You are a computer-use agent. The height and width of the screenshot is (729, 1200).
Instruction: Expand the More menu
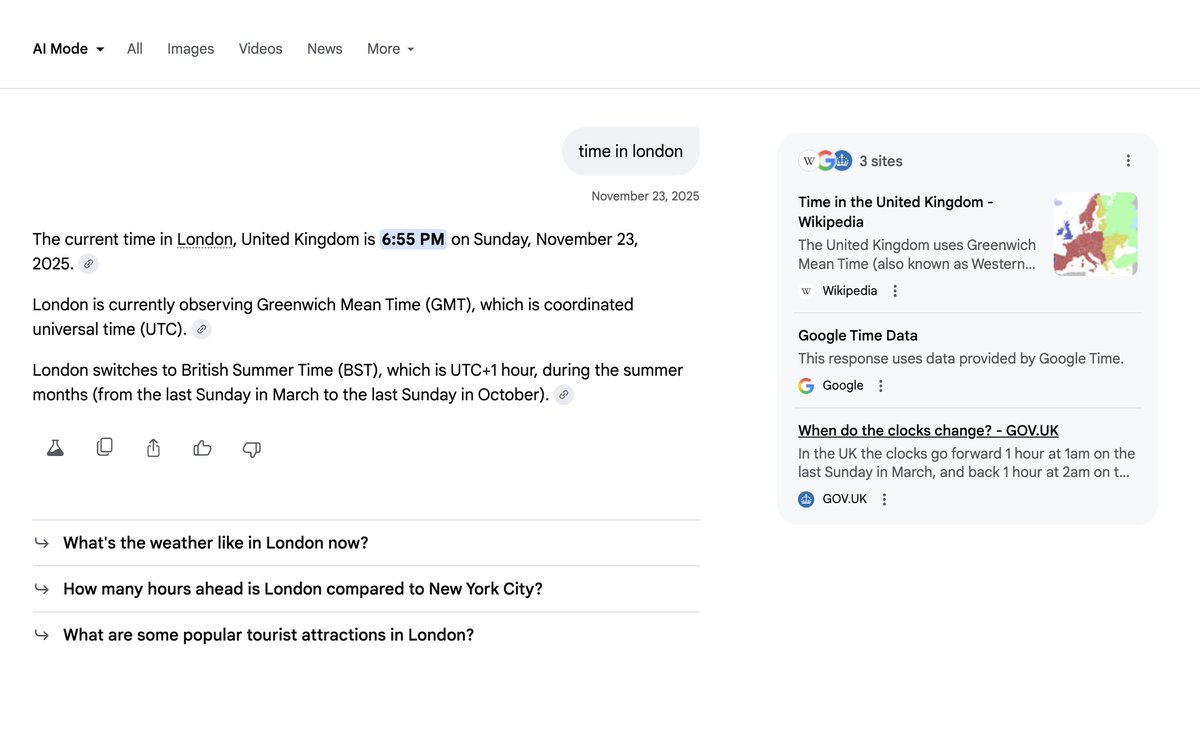[390, 48]
